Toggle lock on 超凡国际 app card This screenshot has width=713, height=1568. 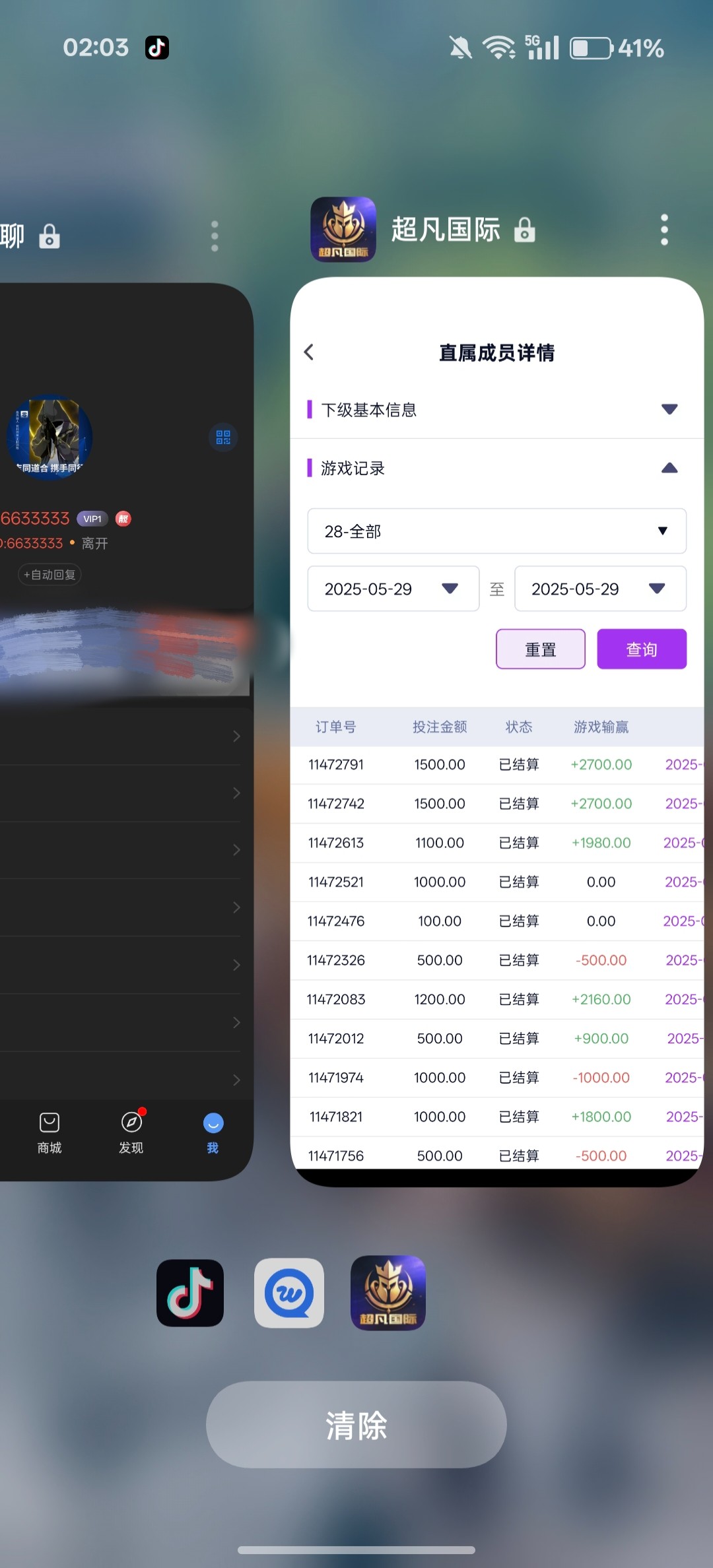(525, 230)
